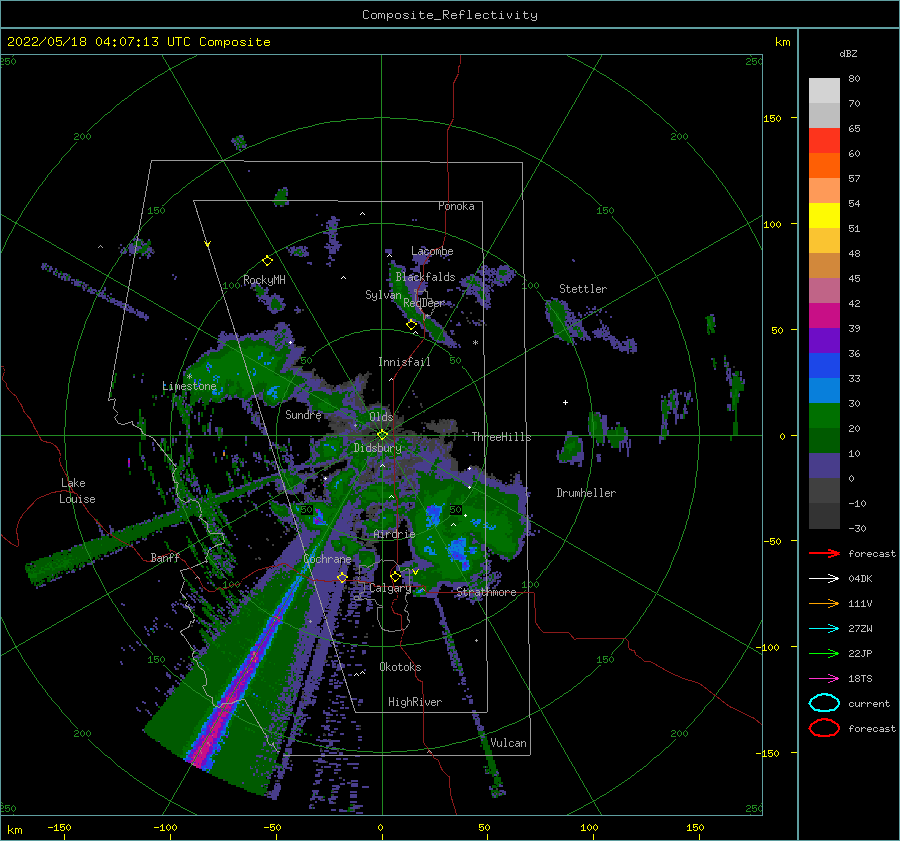This screenshot has height=841, width=900.
Task: Click the Didsbury label
Action: (x=377, y=448)
